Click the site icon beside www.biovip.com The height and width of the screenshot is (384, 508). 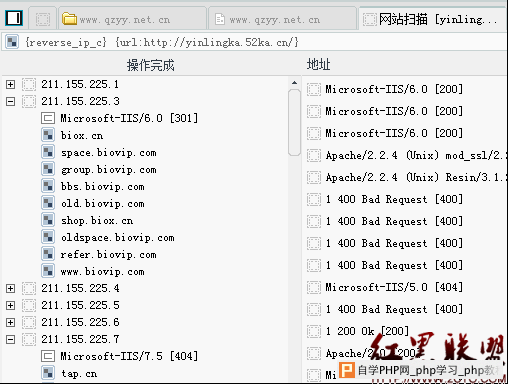point(48,271)
